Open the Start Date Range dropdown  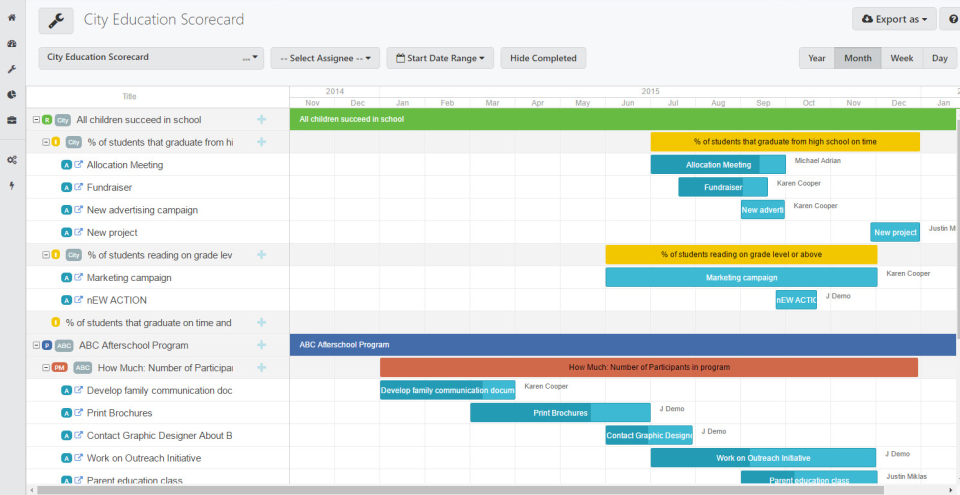tap(440, 58)
